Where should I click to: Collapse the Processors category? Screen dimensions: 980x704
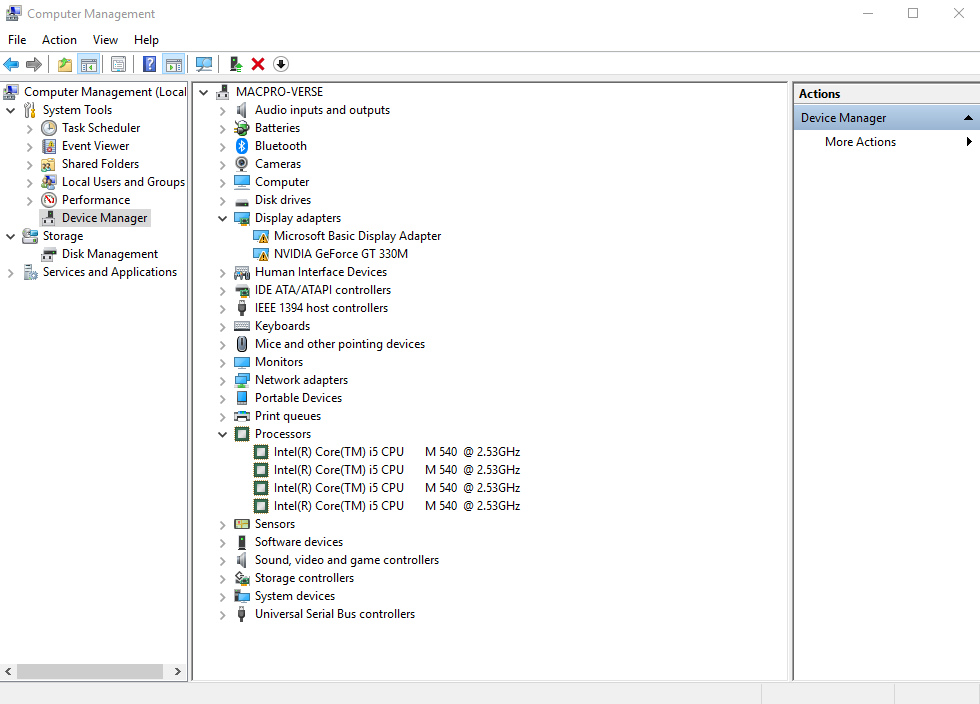(x=223, y=434)
